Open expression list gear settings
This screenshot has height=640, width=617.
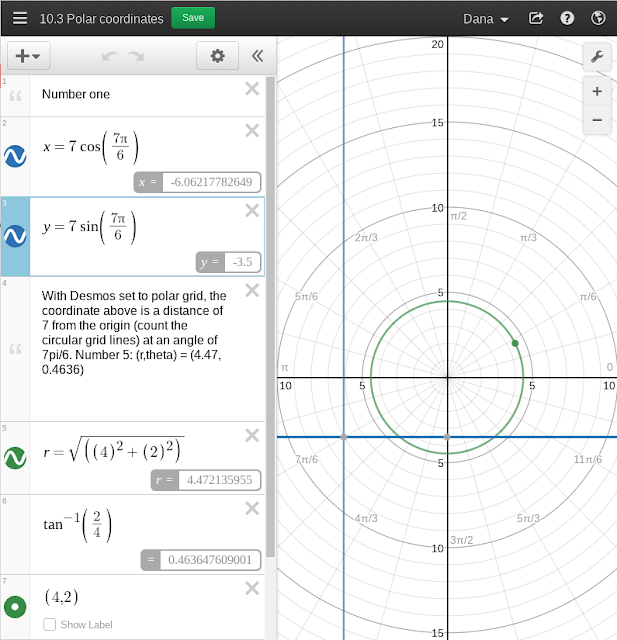pos(218,56)
